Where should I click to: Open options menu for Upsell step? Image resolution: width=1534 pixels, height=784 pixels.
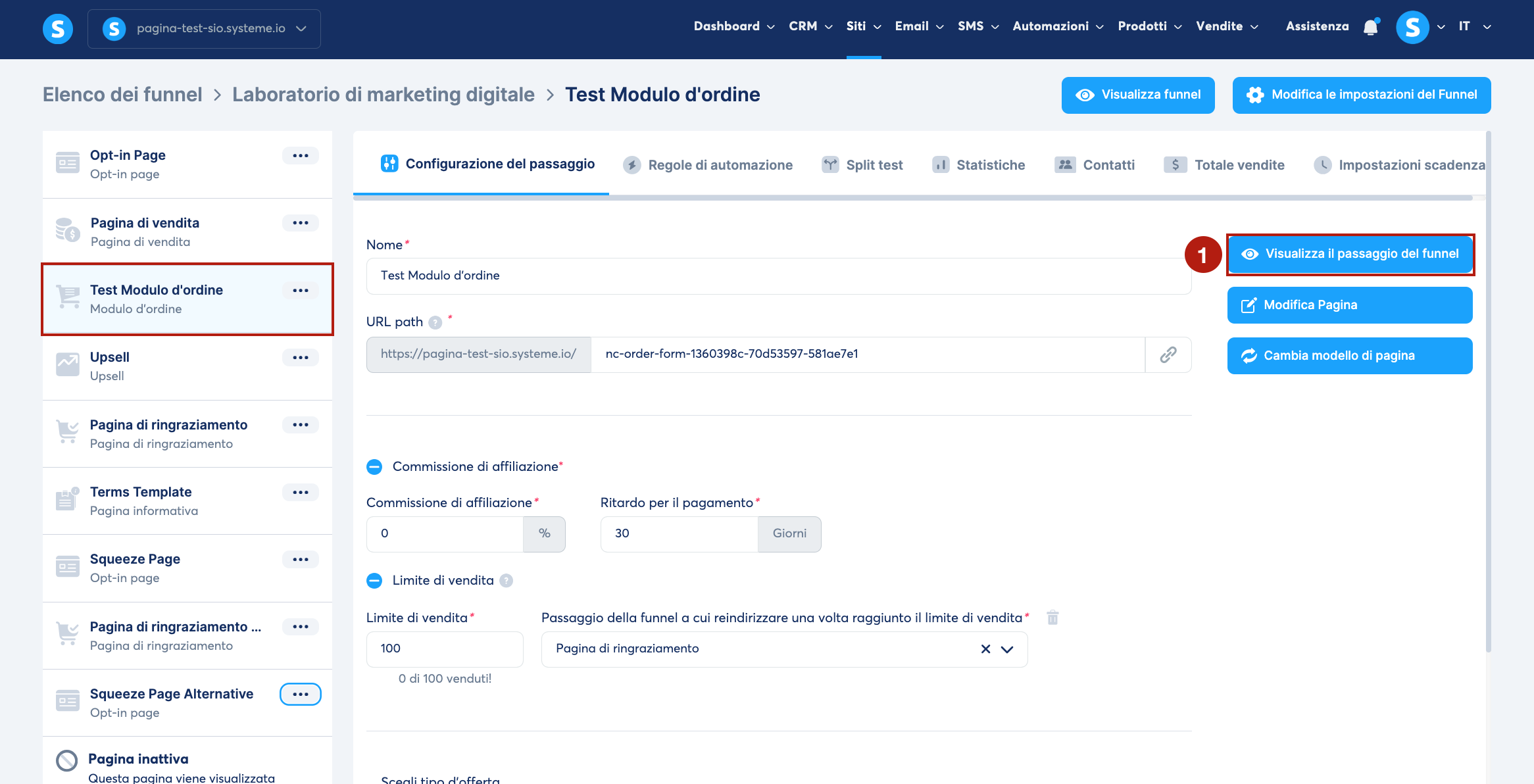(301, 358)
